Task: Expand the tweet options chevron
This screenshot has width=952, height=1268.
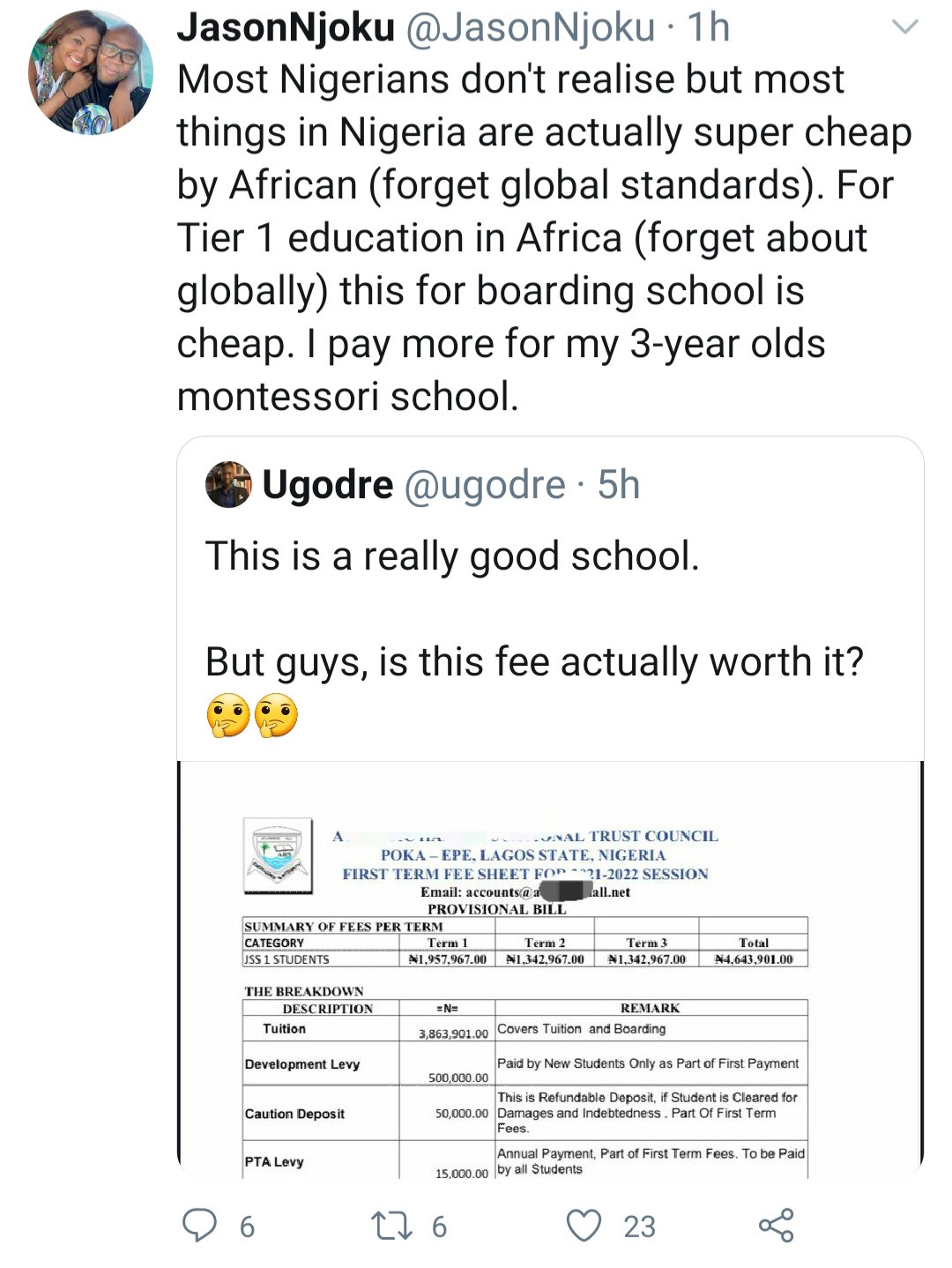Action: [905, 27]
